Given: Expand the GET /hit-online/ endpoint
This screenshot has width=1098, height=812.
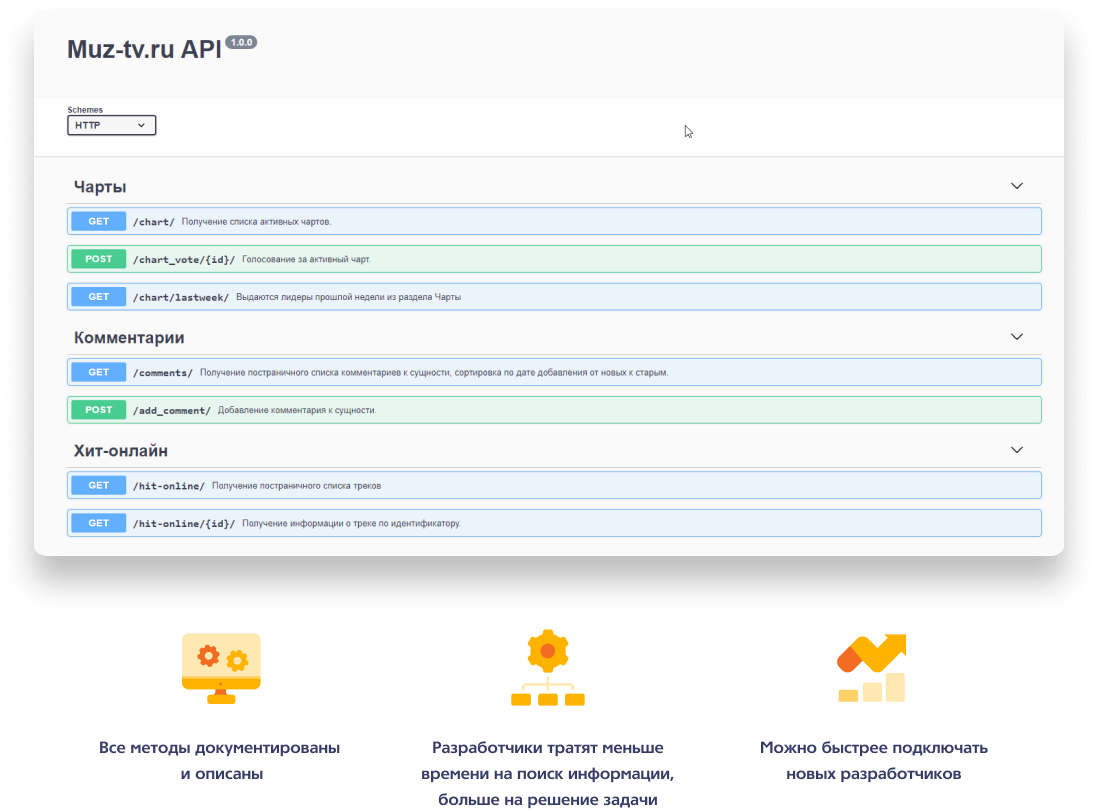Looking at the screenshot, I should (x=554, y=486).
